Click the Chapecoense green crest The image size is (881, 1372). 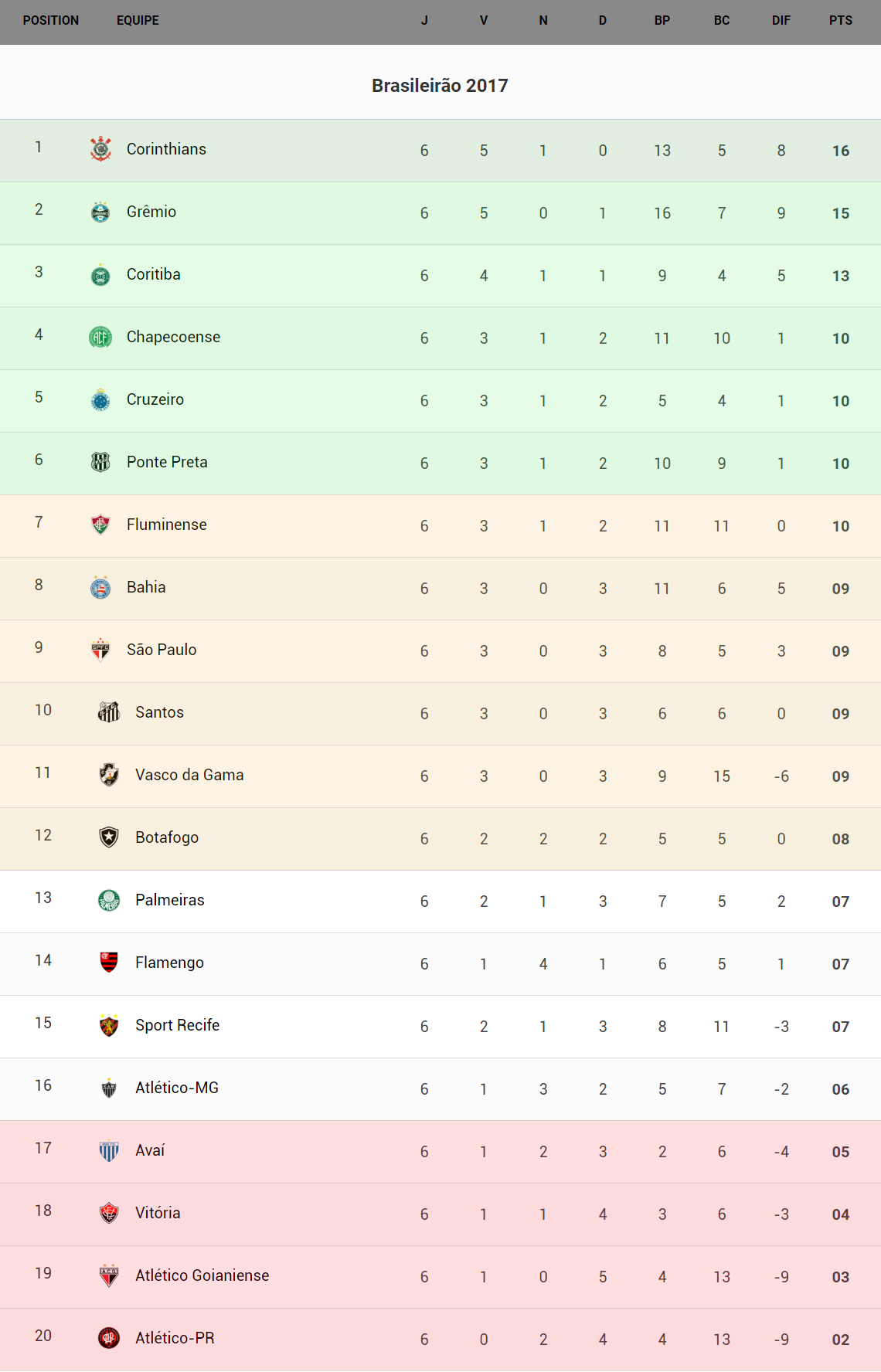pyautogui.click(x=100, y=337)
